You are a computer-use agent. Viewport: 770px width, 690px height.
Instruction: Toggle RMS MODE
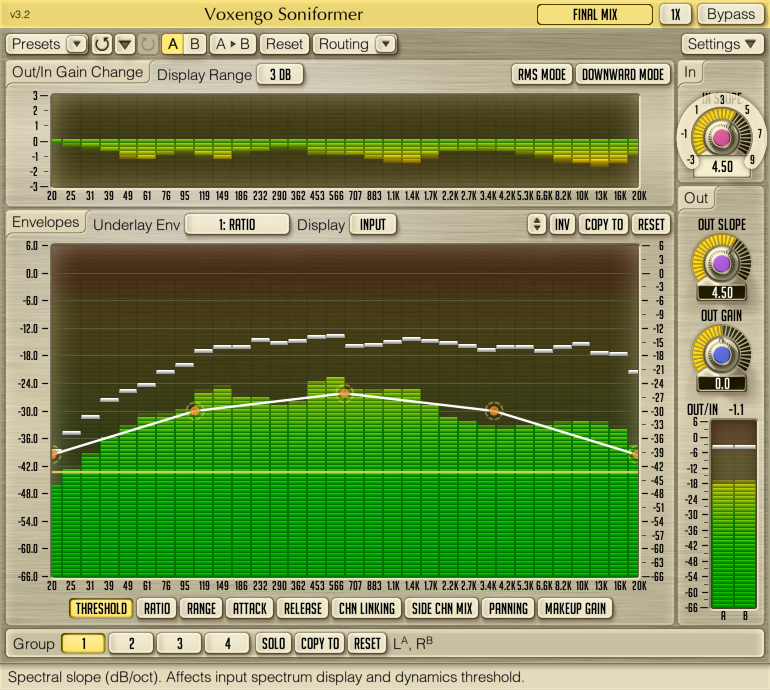(542, 75)
